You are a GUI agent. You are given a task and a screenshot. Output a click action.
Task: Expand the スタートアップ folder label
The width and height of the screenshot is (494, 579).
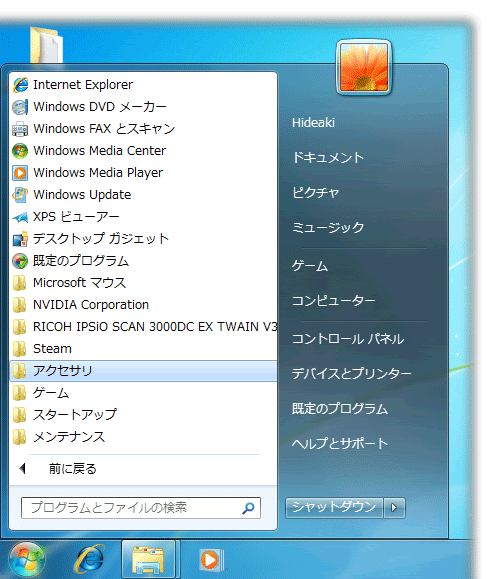pyautogui.click(x=75, y=415)
